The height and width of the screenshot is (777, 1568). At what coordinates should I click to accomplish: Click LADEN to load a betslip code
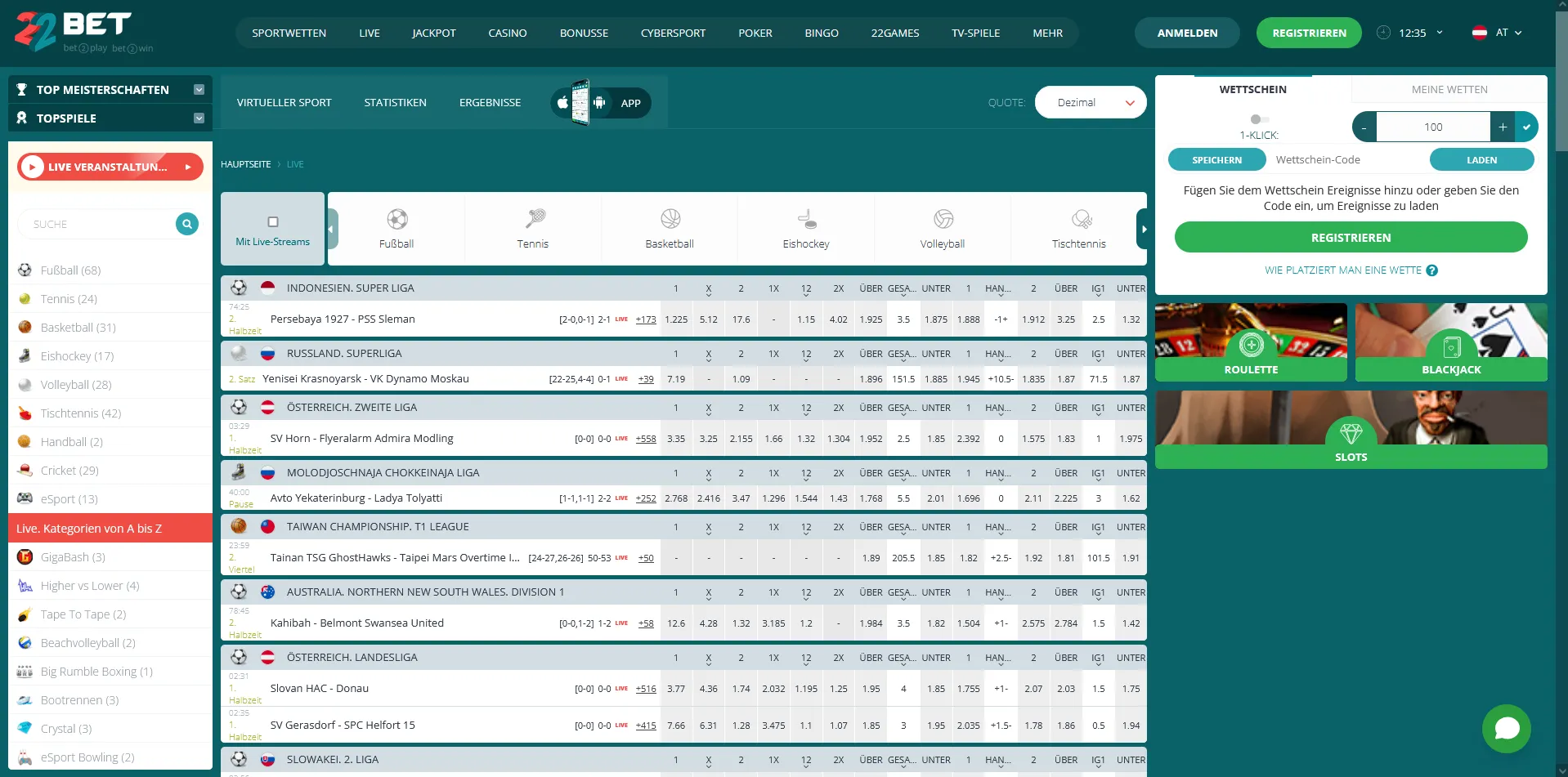click(x=1482, y=159)
